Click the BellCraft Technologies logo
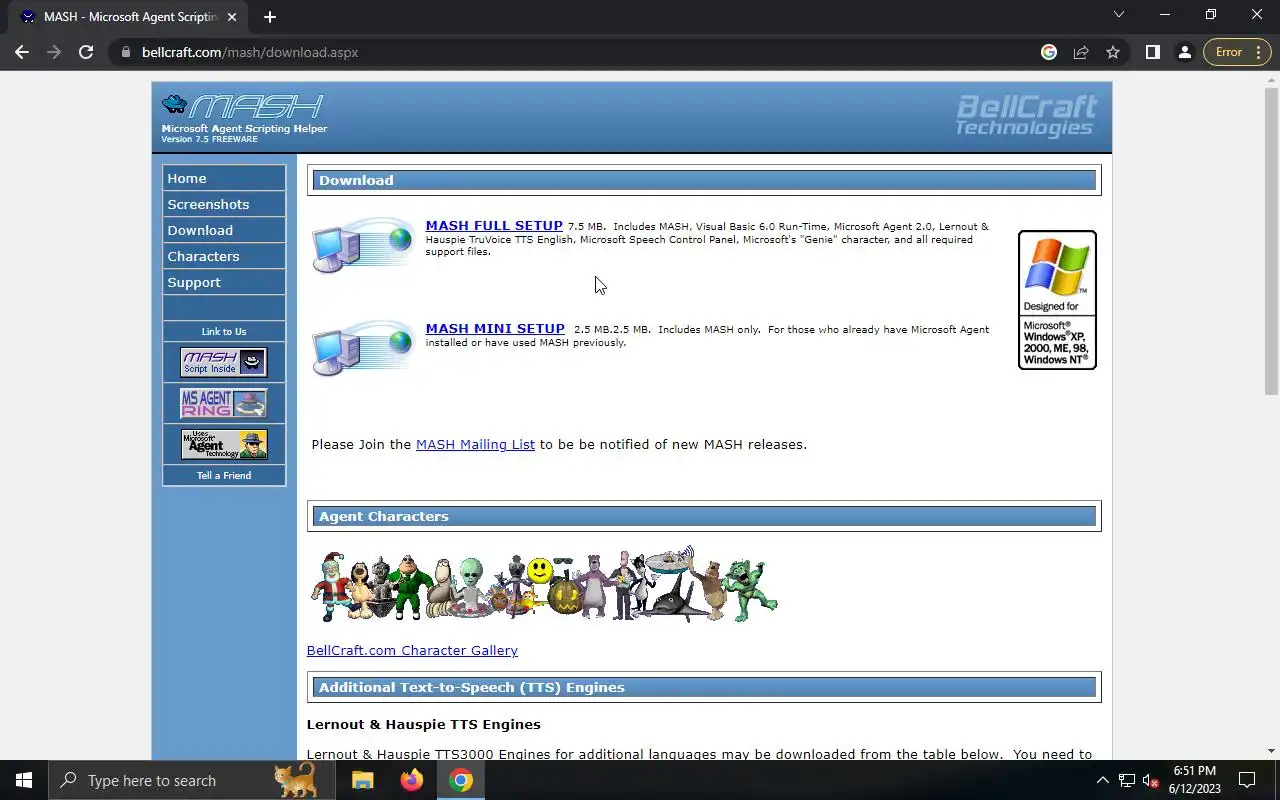Image resolution: width=1280 pixels, height=800 pixels. click(1026, 116)
